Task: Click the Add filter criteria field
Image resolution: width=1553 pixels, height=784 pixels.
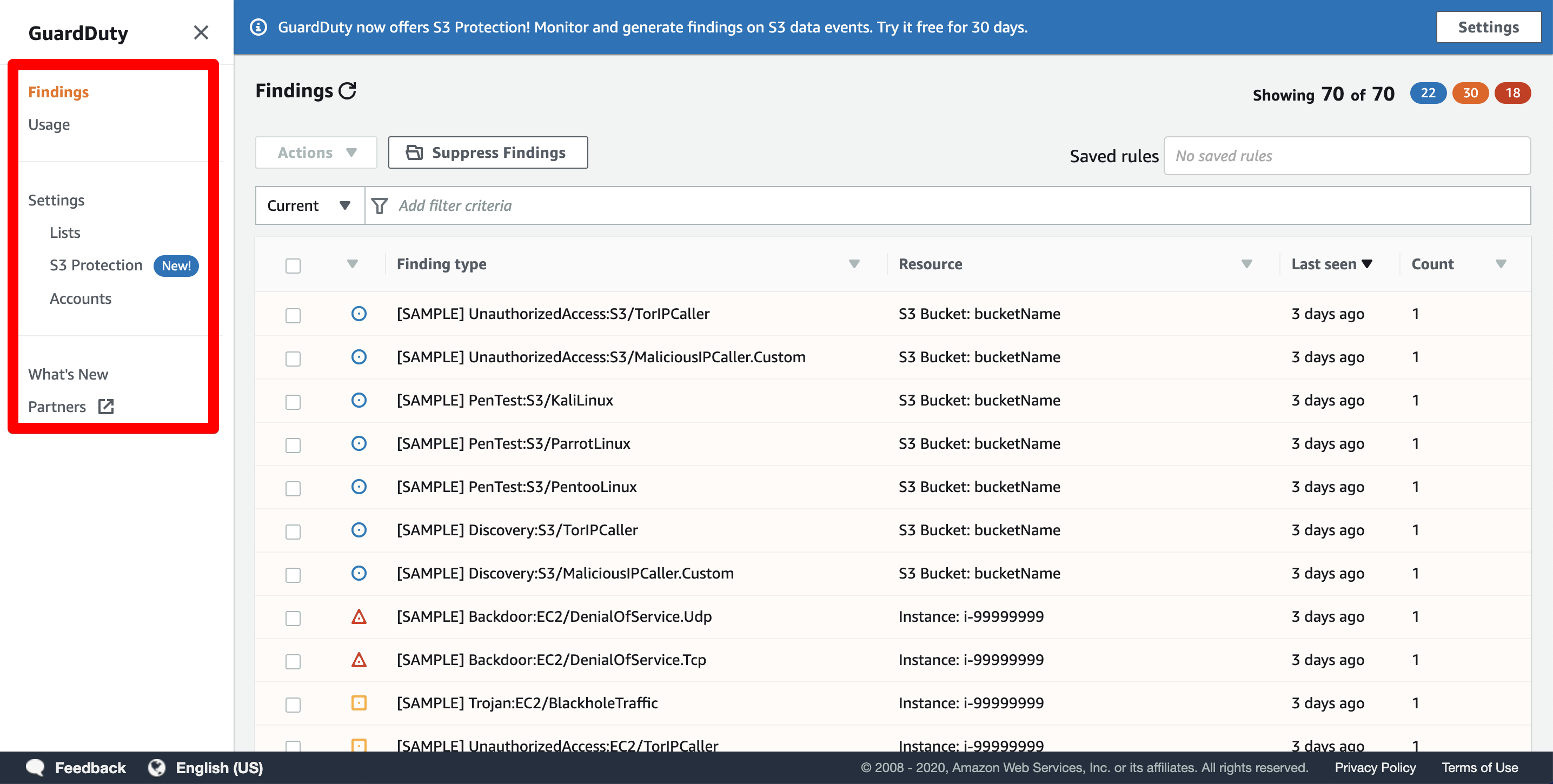Action: pos(947,205)
